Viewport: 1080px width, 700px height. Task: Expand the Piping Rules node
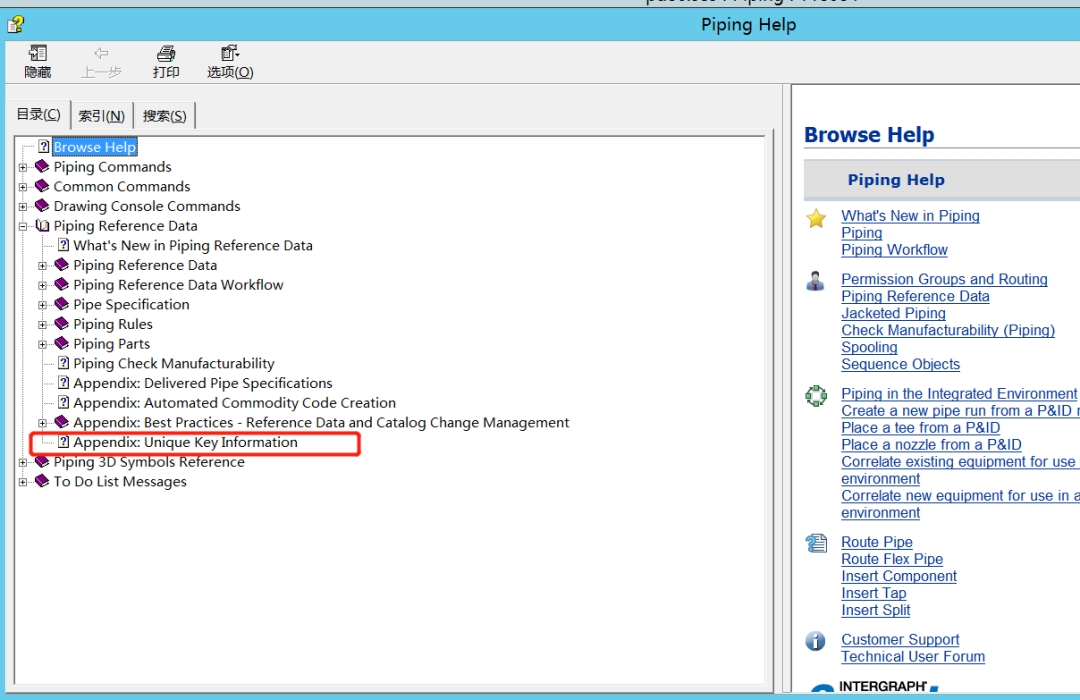pyautogui.click(x=43, y=325)
